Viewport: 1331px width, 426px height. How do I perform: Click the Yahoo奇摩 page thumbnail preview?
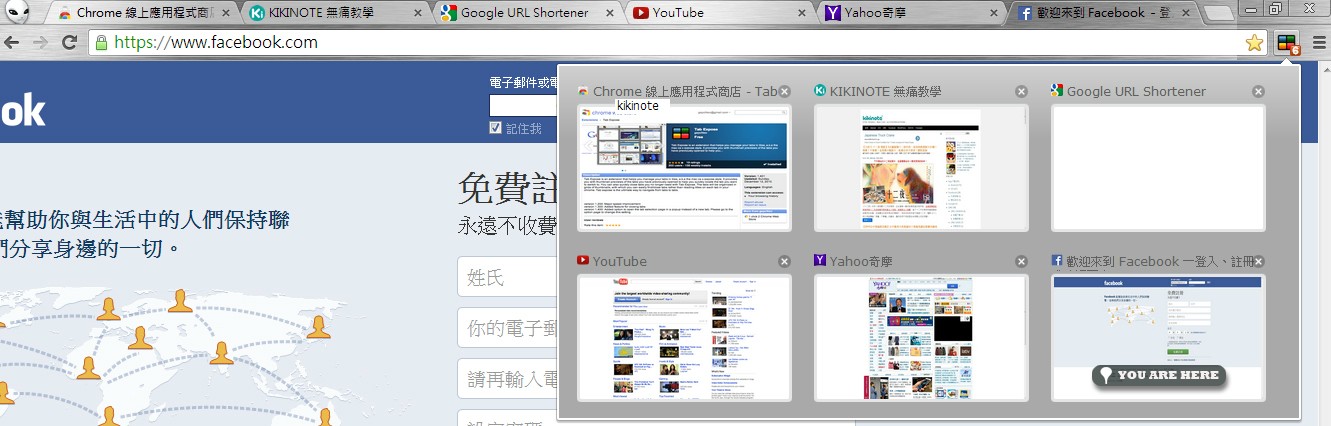921,338
